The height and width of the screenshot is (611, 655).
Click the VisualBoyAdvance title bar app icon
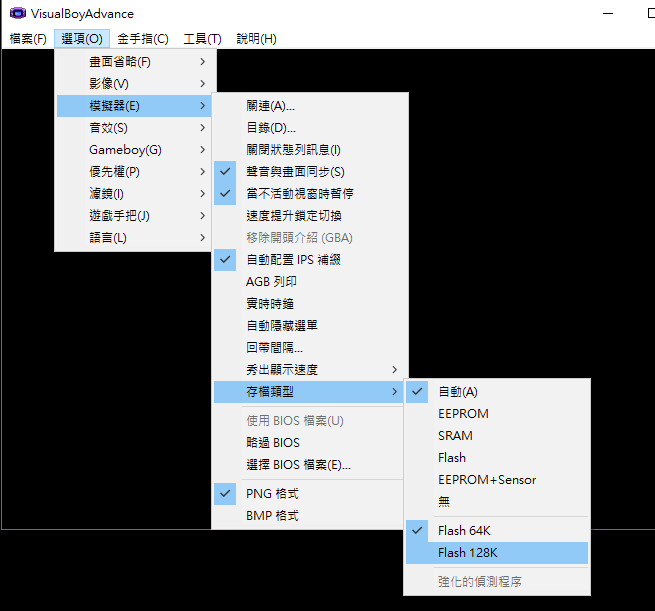tap(18, 13)
